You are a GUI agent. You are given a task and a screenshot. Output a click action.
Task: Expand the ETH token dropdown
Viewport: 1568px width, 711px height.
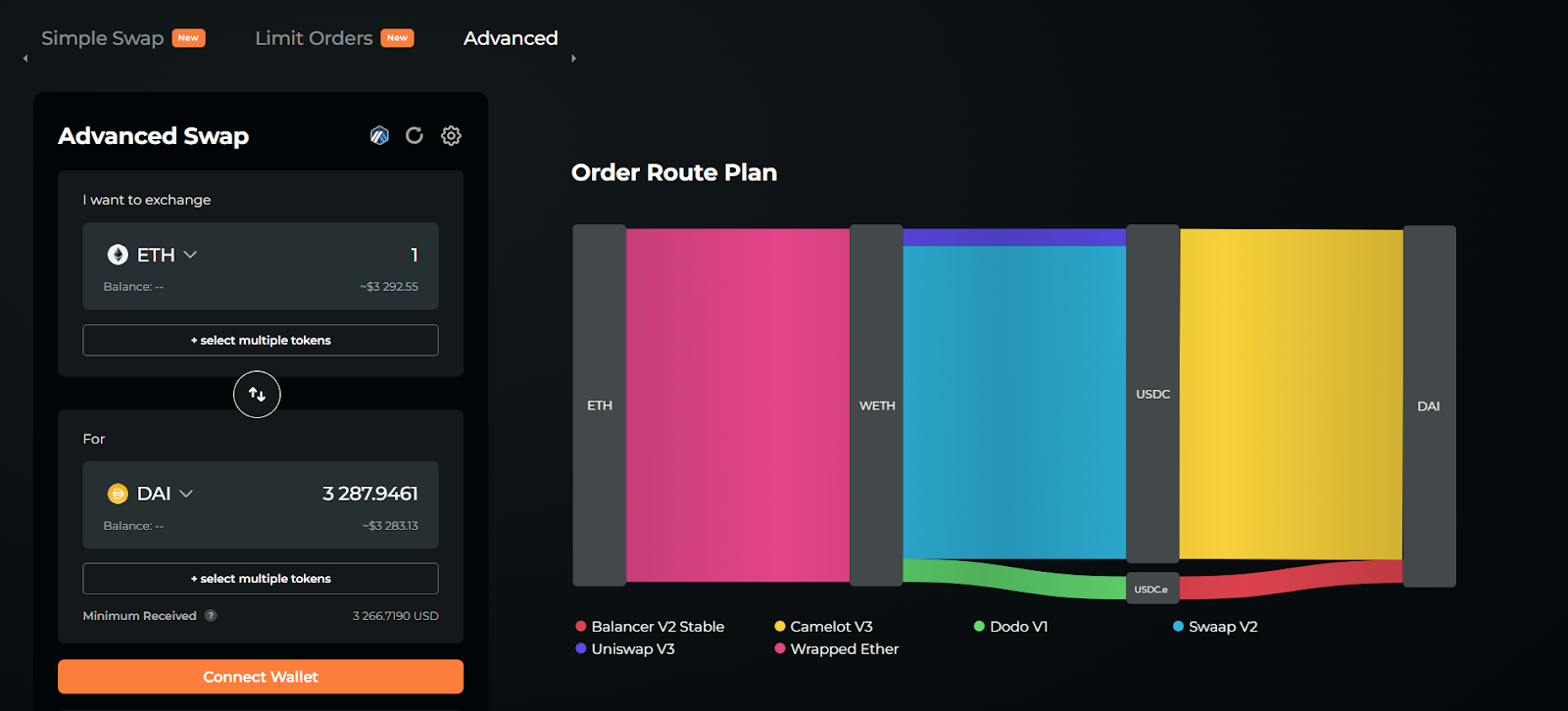tap(190, 255)
